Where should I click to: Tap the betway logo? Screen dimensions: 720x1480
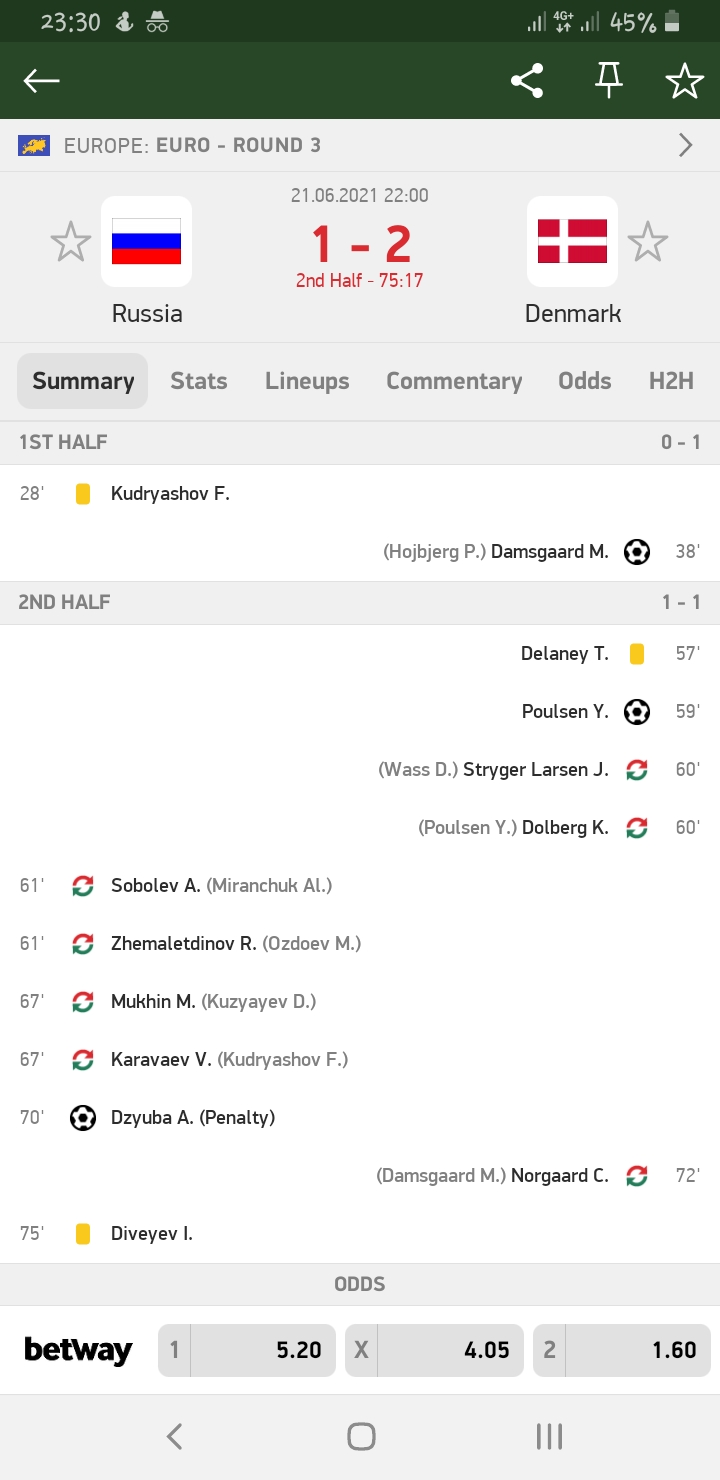pos(78,1351)
